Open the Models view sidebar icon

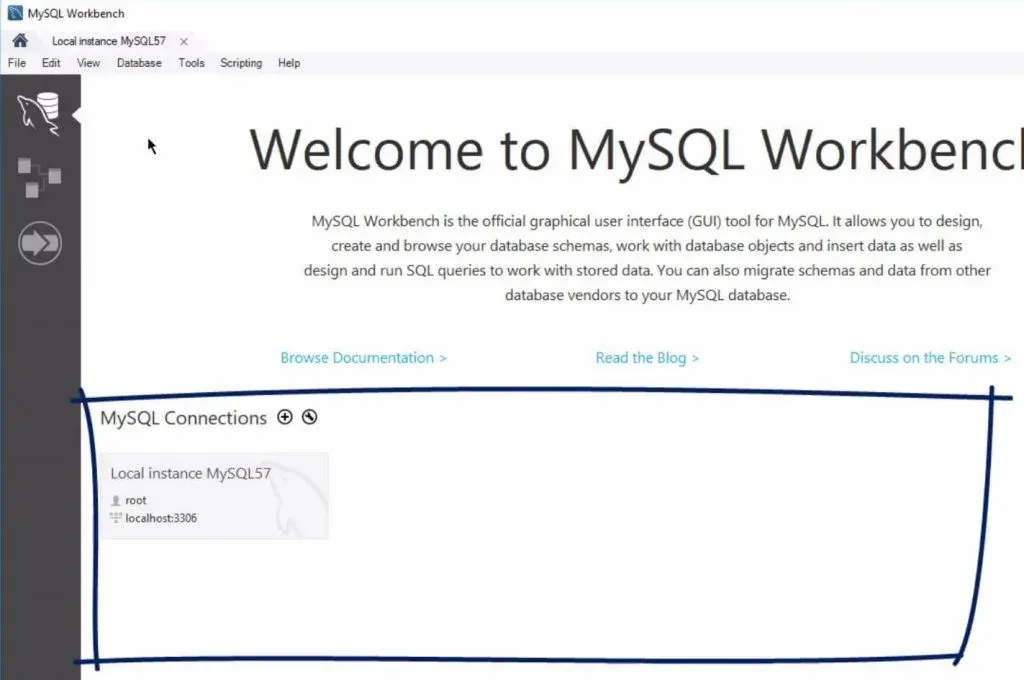coord(40,178)
